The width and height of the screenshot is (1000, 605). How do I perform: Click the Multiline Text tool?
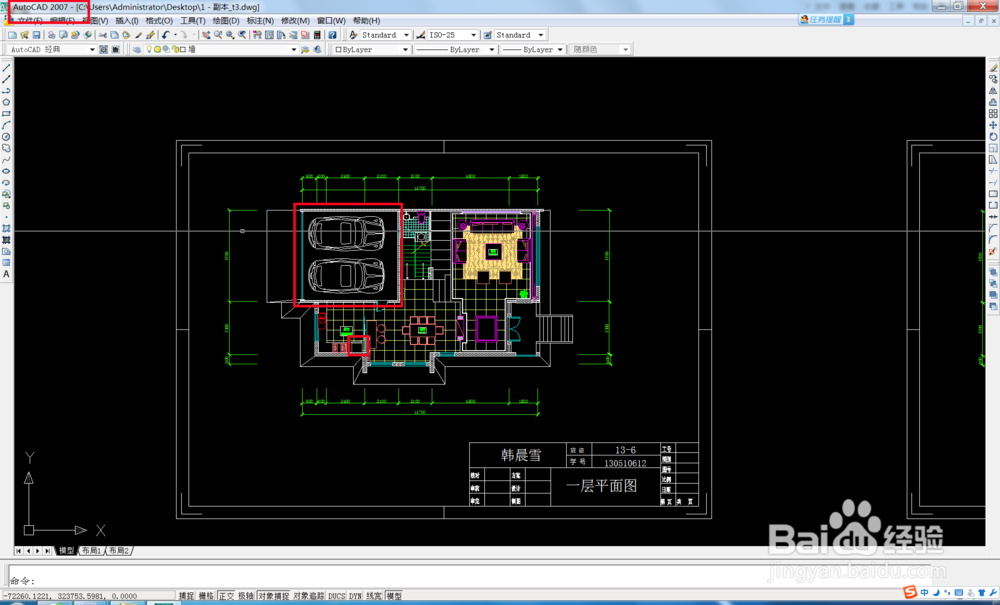(x=6, y=274)
